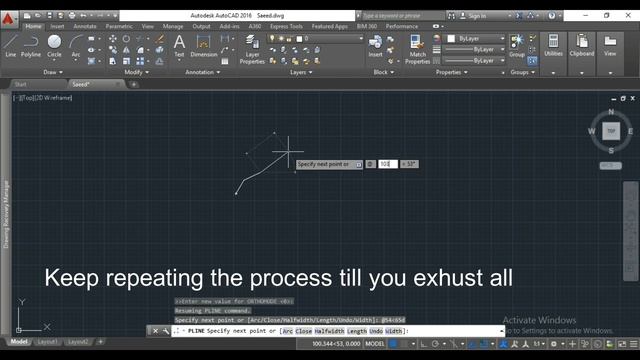Expand the Modify panel
Viewport: 640px width, 360px height.
pyautogui.click(x=136, y=72)
